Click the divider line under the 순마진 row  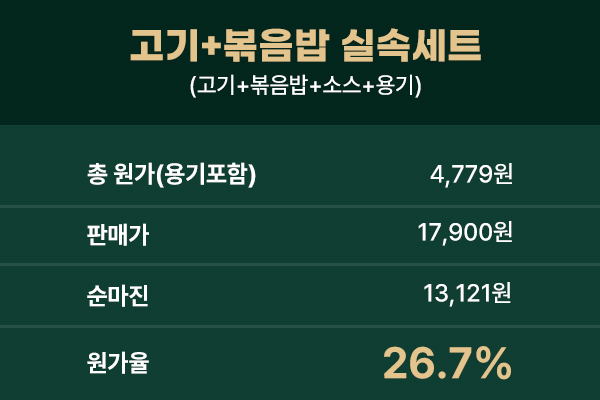point(300,327)
